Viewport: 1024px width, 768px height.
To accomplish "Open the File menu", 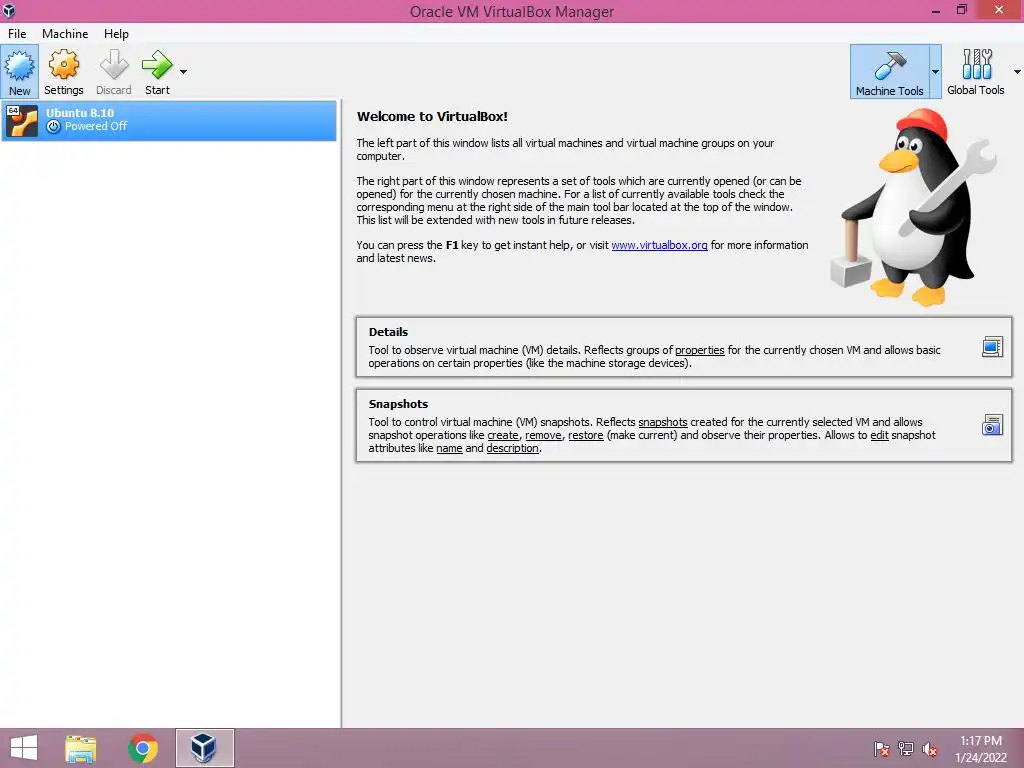I will (x=17, y=34).
